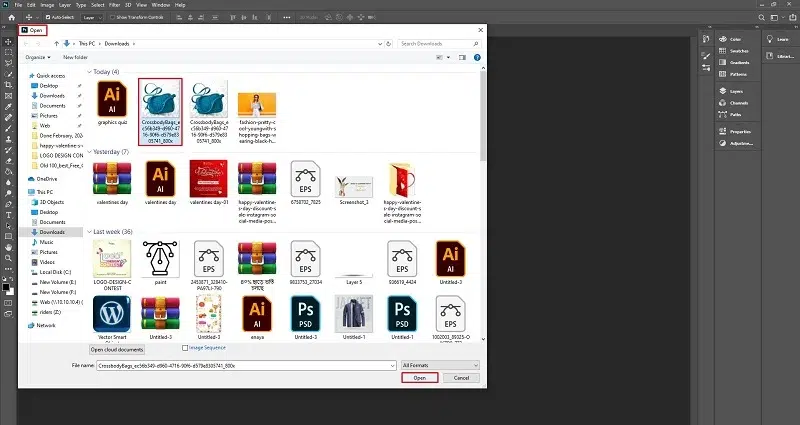Image resolution: width=800 pixels, height=425 pixels.
Task: Expand the File name history dropdown
Action: click(x=392, y=365)
